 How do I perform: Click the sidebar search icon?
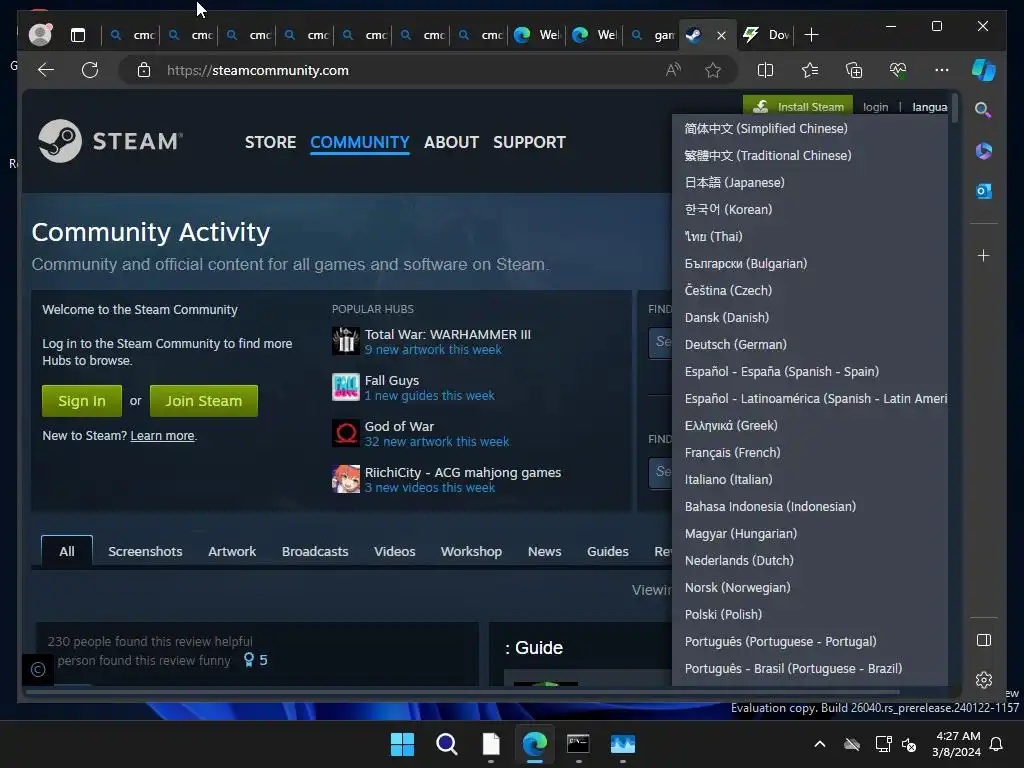[x=983, y=110]
